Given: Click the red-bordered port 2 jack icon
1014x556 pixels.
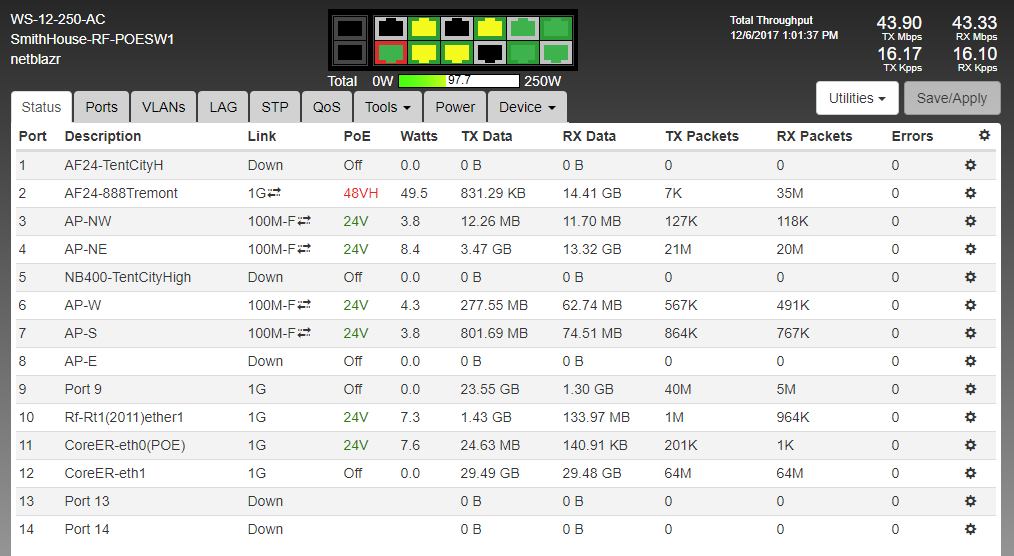Looking at the screenshot, I should click(x=390, y=51).
